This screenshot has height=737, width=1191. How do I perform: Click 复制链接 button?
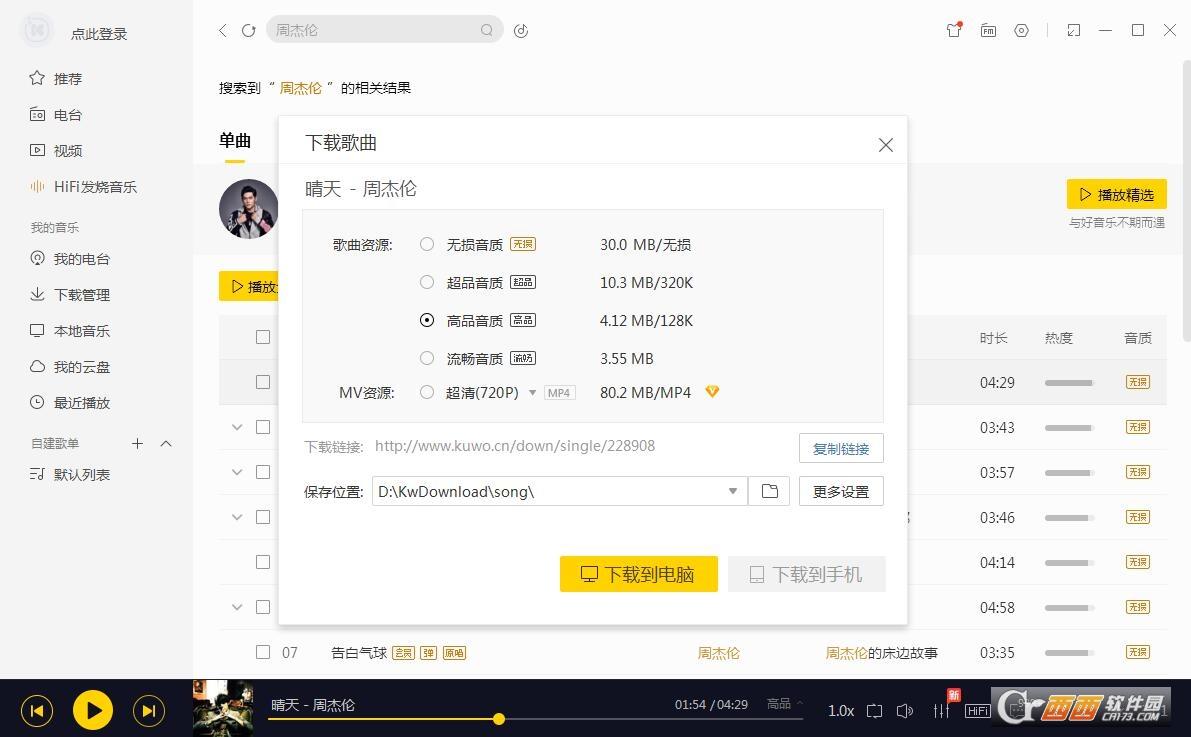tap(841, 448)
